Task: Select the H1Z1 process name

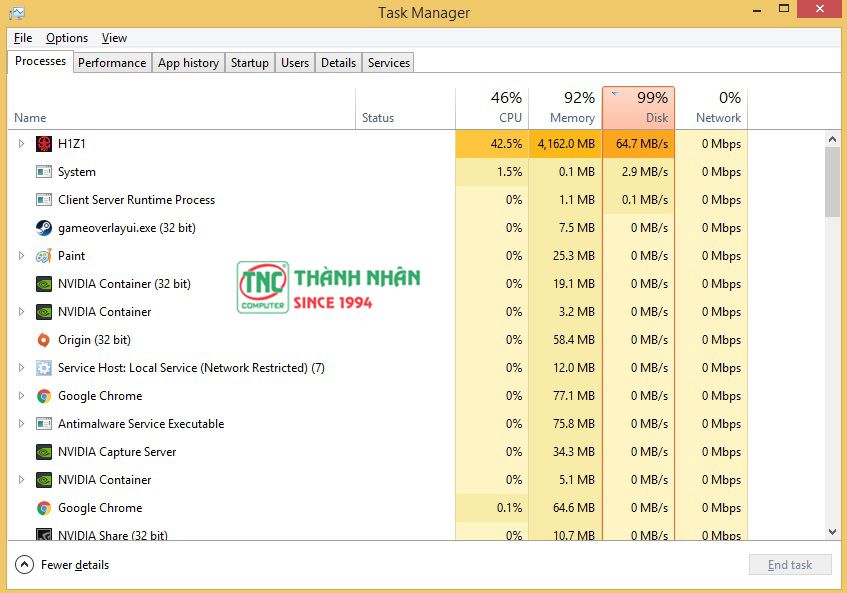Action: 71,144
